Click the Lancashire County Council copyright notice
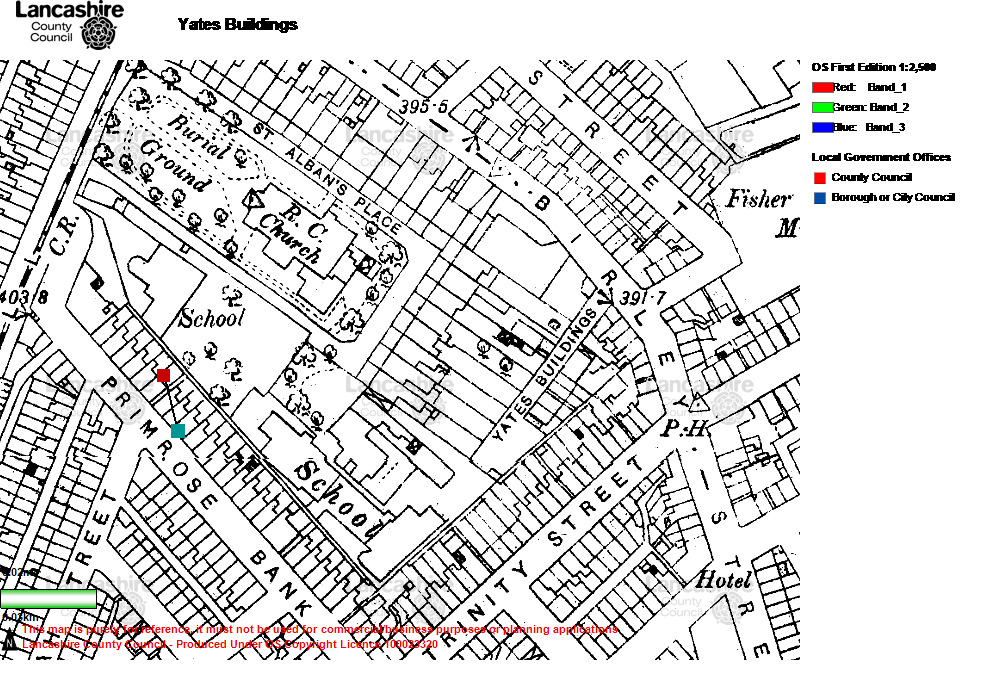 (230, 645)
